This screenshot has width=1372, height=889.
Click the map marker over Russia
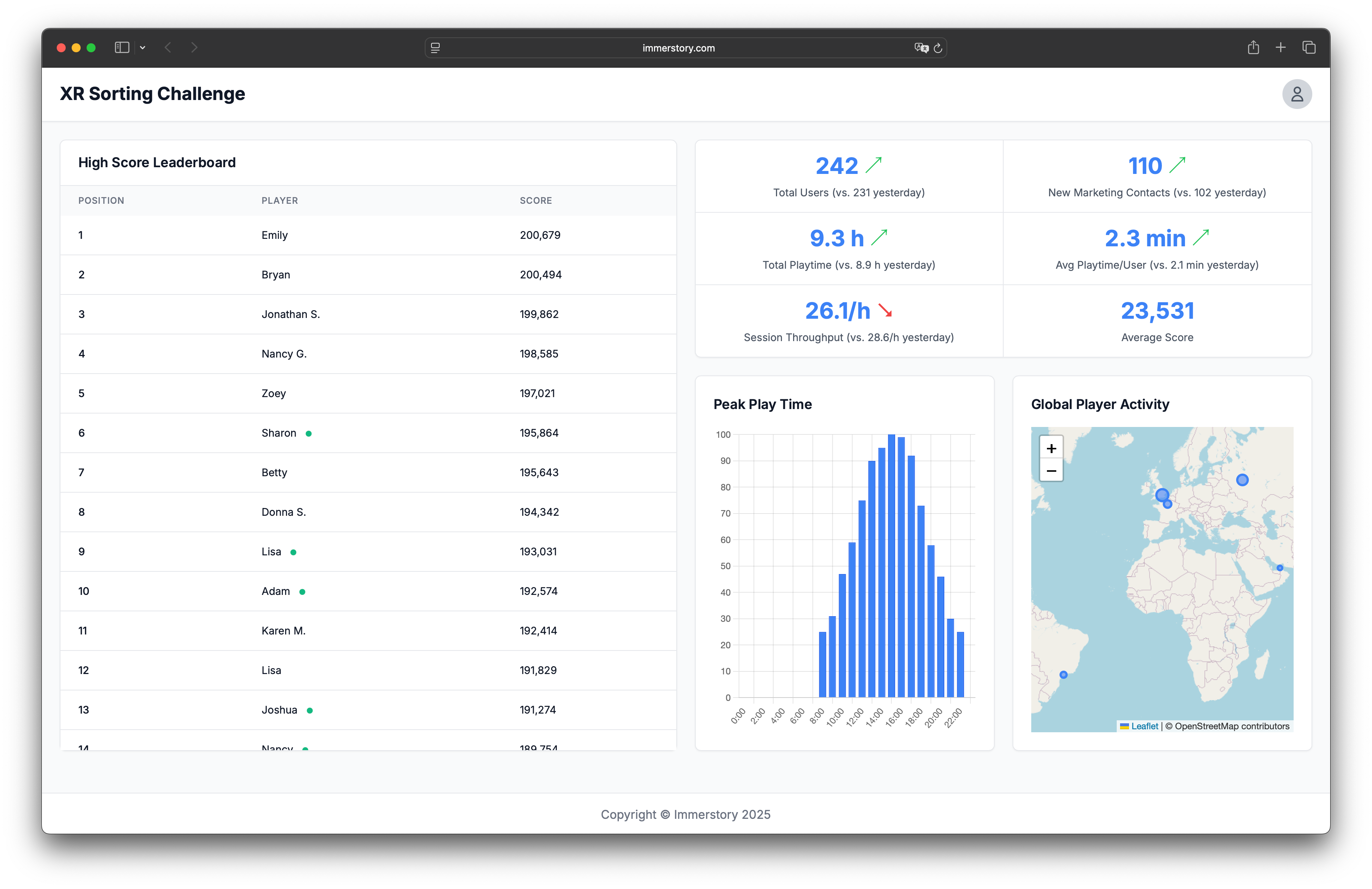pyautogui.click(x=1242, y=480)
